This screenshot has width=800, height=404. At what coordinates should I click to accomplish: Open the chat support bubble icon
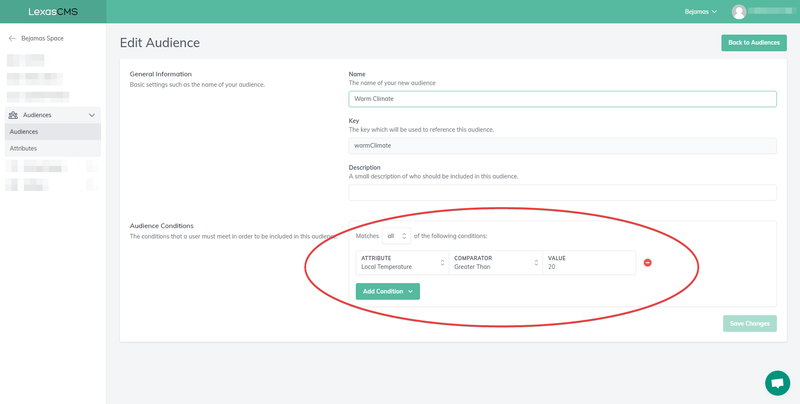777,383
